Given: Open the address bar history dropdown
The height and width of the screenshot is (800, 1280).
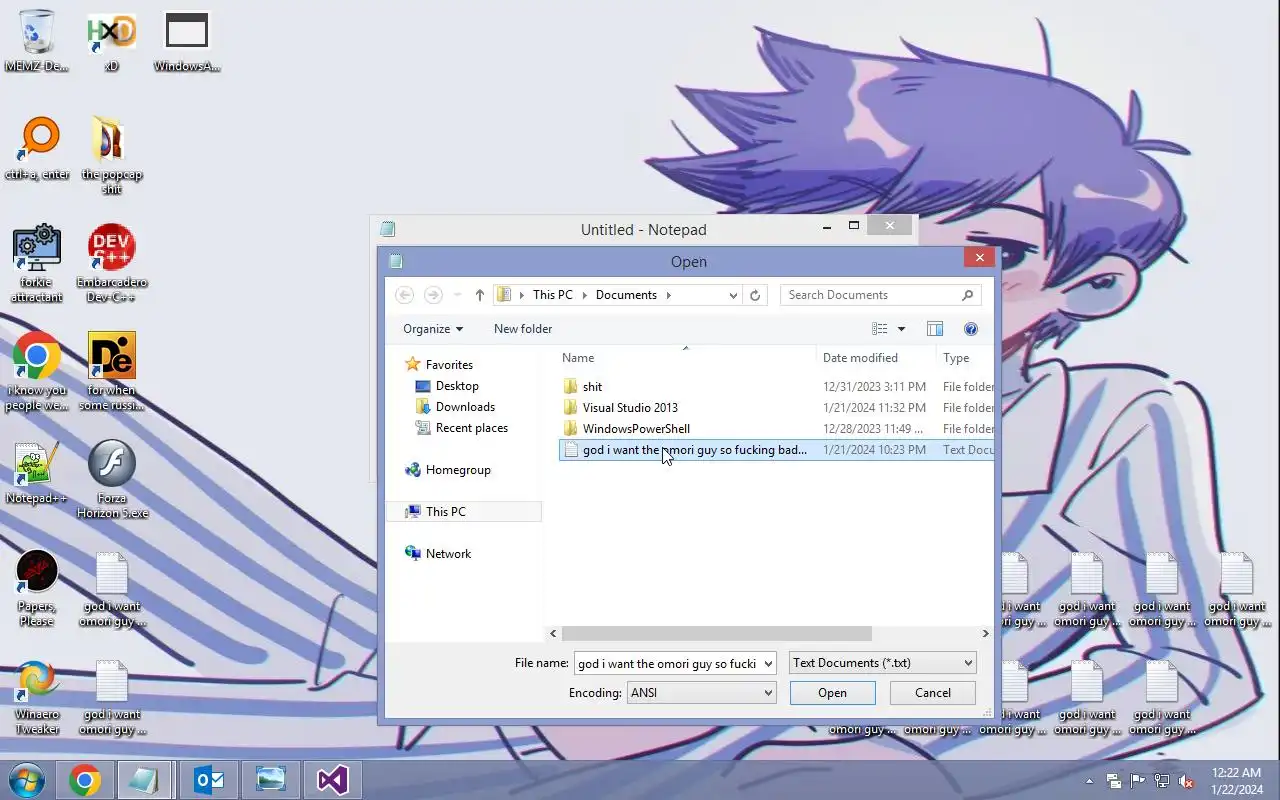Looking at the screenshot, I should (733, 295).
